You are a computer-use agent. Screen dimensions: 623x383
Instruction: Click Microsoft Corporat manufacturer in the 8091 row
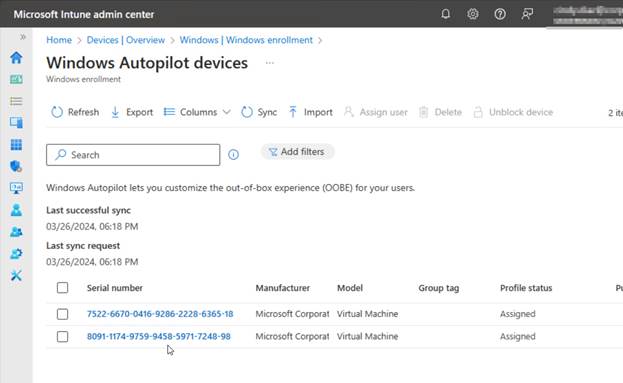point(292,337)
